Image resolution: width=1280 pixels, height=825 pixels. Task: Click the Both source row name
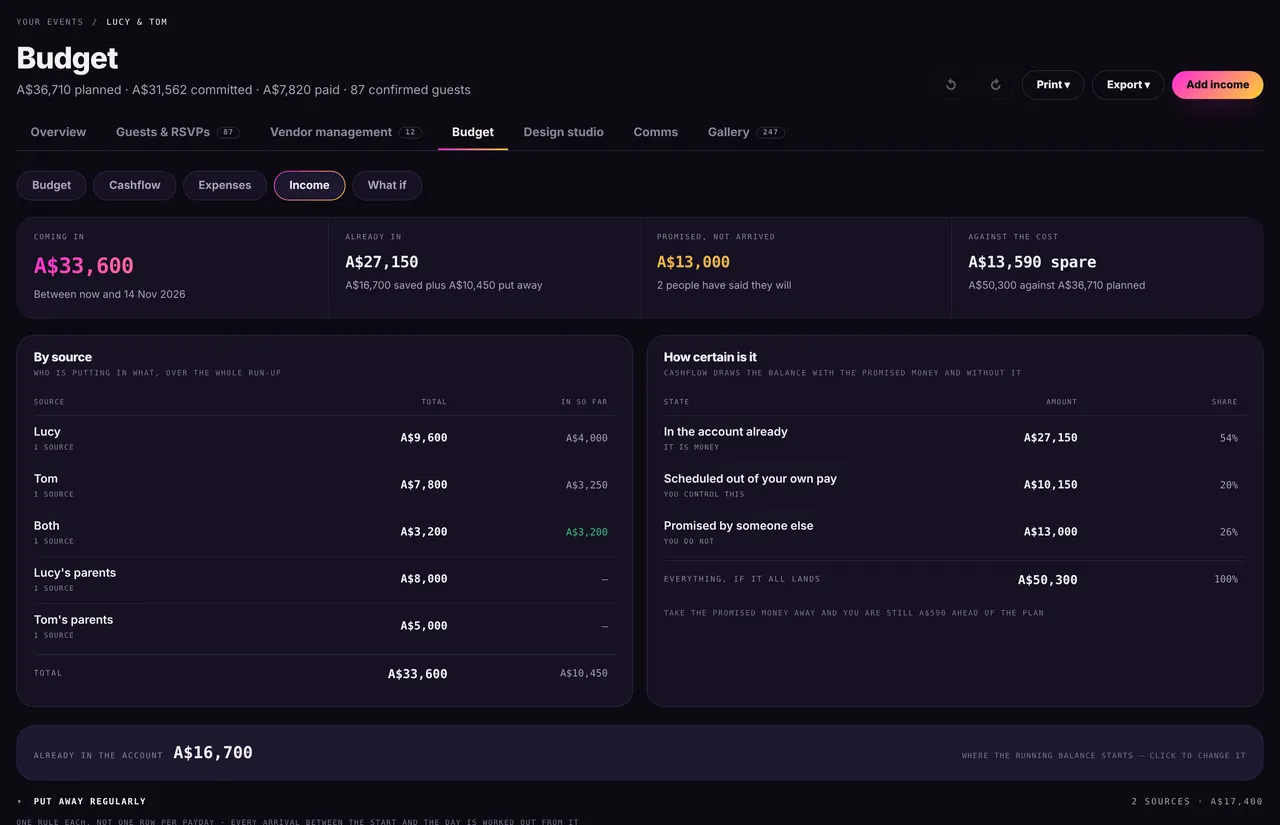click(x=47, y=526)
